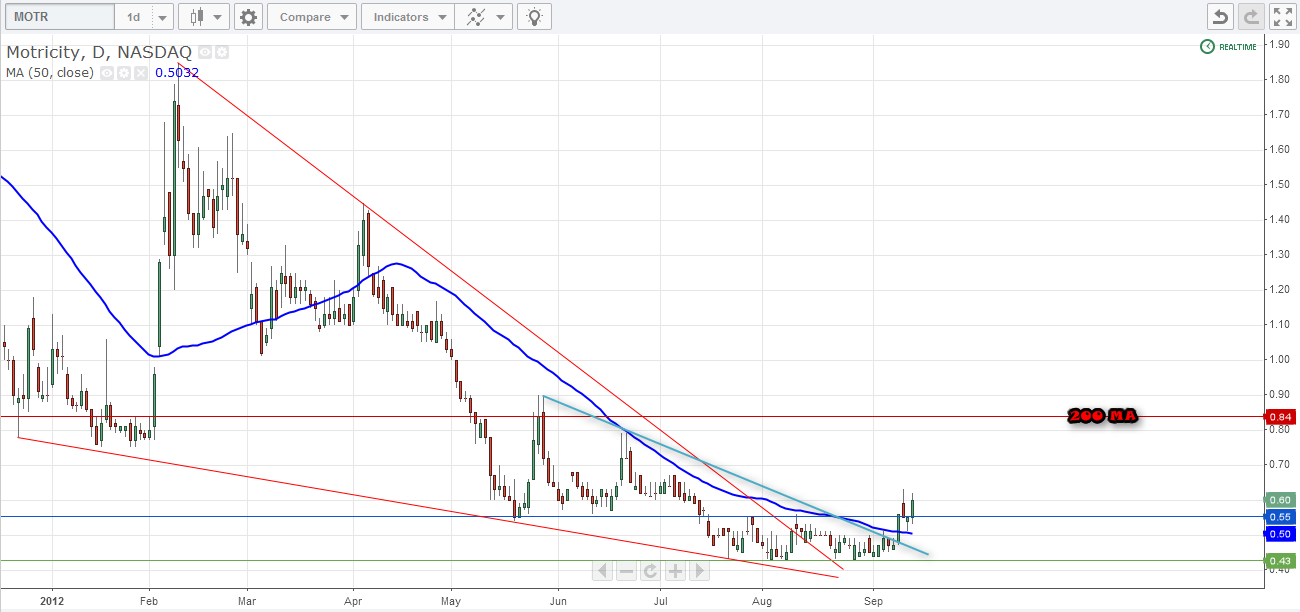Select the candlestick chart style icon

[x=195, y=17]
